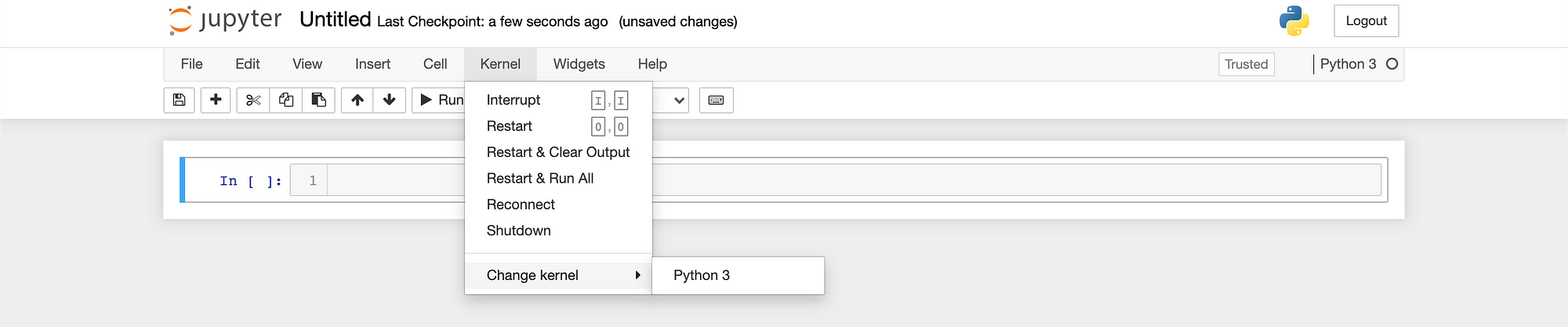Click the Logout button

1367,21
